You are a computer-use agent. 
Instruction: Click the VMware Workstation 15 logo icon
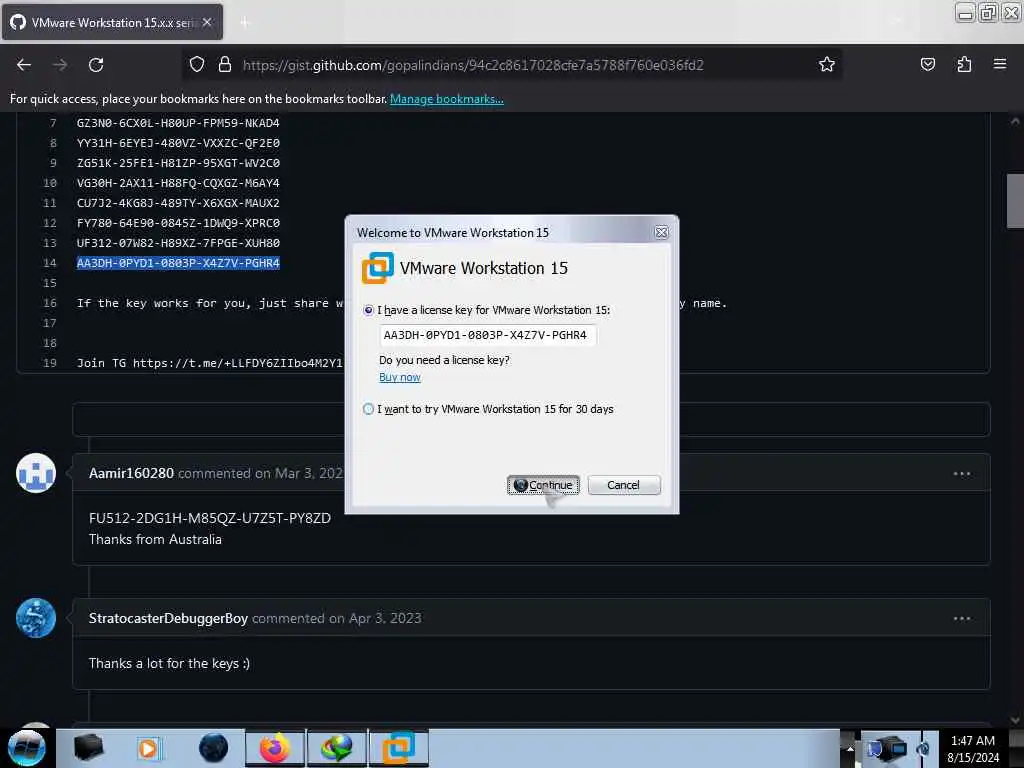click(377, 268)
